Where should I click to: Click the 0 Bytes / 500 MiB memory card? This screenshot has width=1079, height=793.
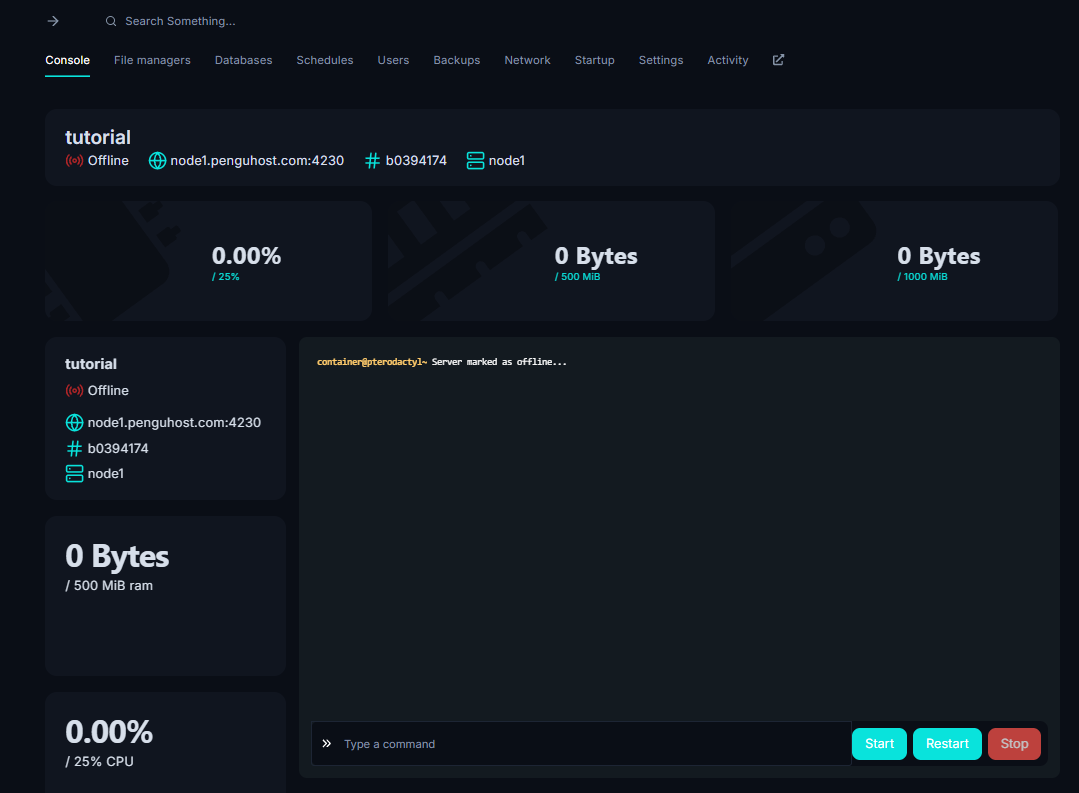551,261
